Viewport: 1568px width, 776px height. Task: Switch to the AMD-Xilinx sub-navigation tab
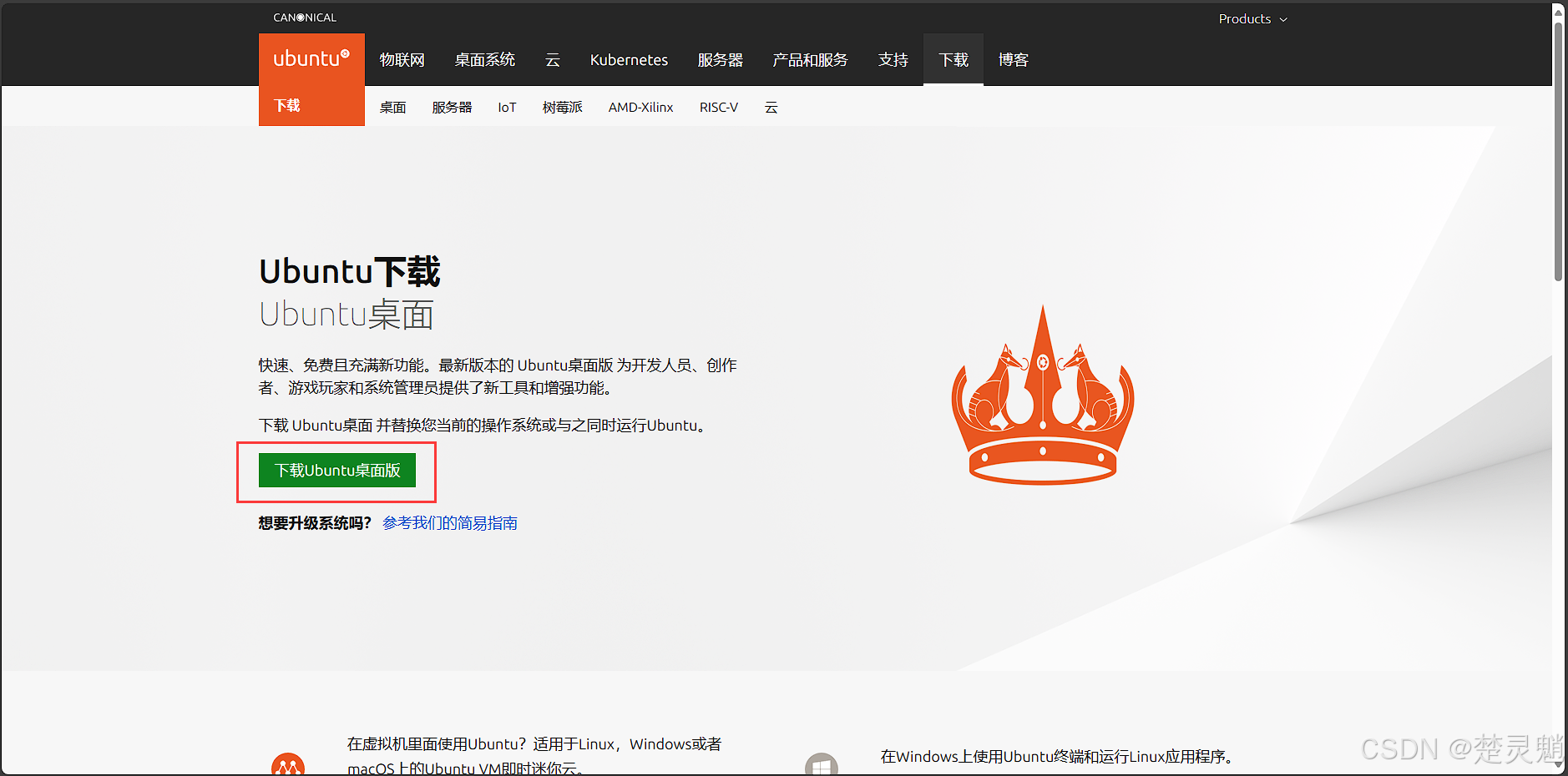[640, 108]
